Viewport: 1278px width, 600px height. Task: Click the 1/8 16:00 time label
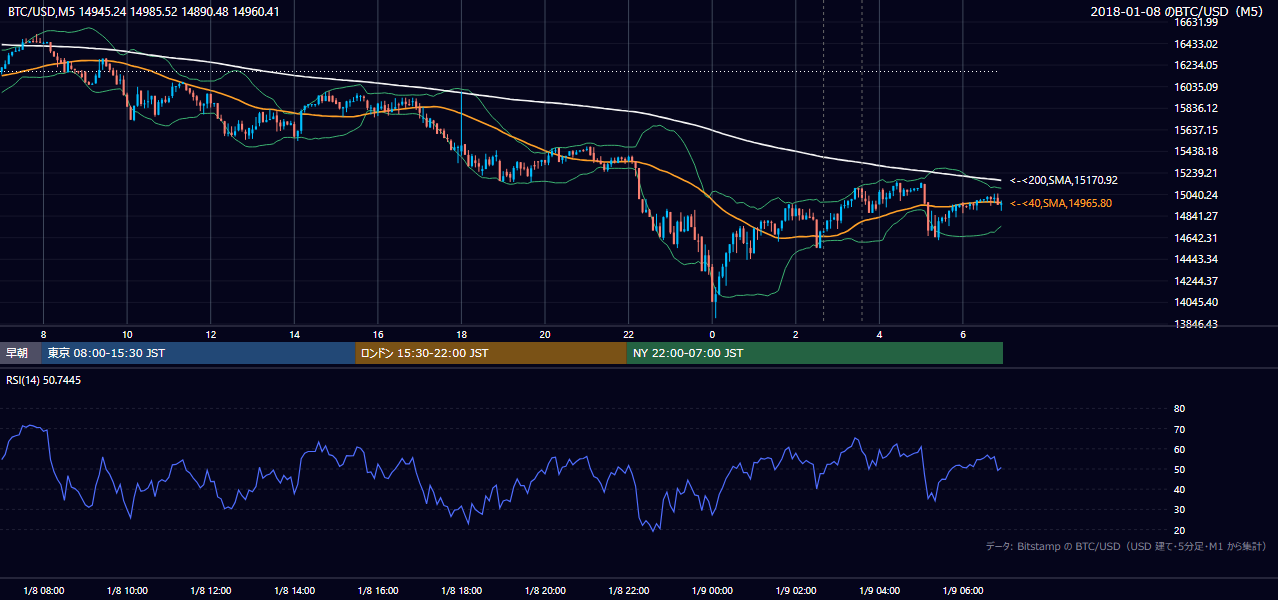tap(378, 590)
